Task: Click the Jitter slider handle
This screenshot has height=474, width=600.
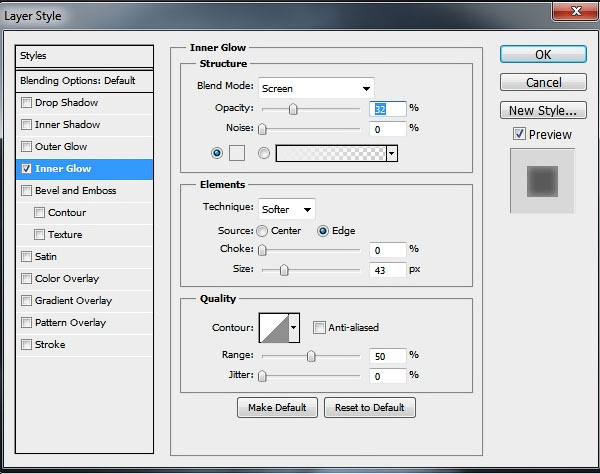Action: point(262,376)
